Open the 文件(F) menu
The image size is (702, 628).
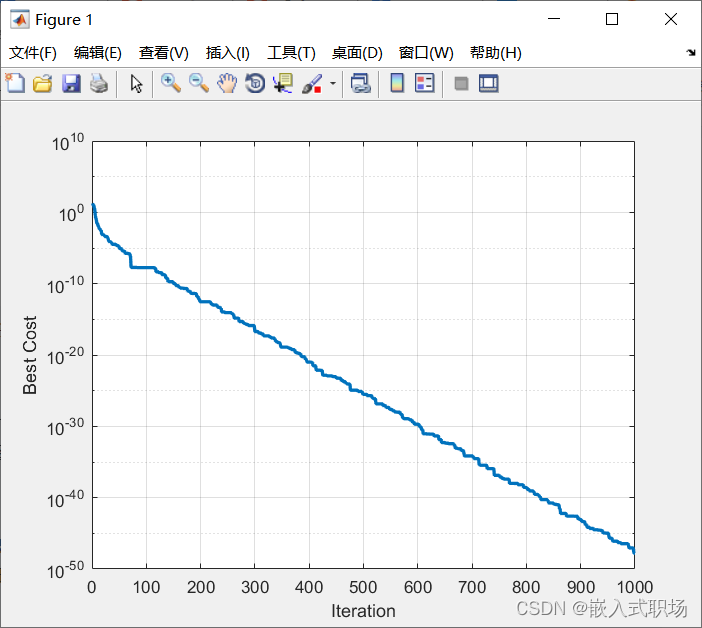point(33,53)
